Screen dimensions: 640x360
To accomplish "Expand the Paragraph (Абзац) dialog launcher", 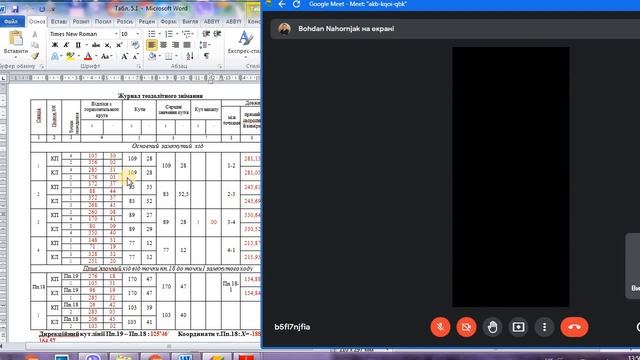I will tap(220, 66).
